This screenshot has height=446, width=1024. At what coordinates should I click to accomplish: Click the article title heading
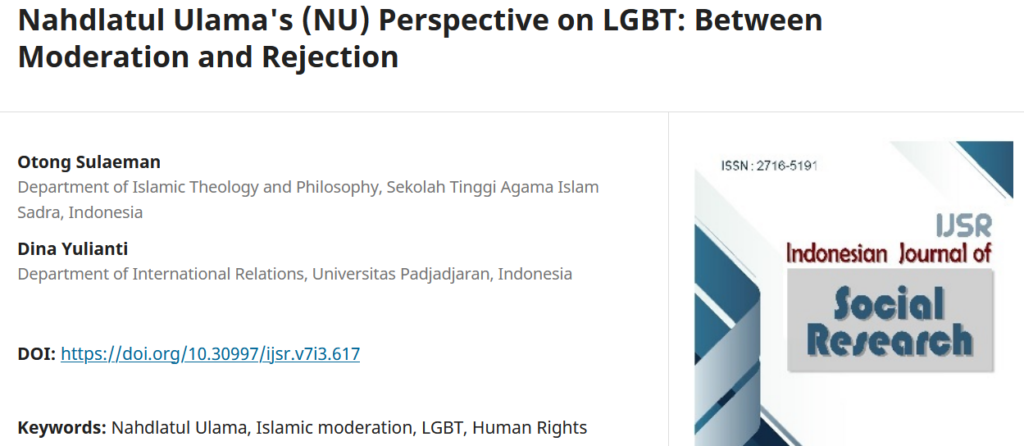point(420,22)
